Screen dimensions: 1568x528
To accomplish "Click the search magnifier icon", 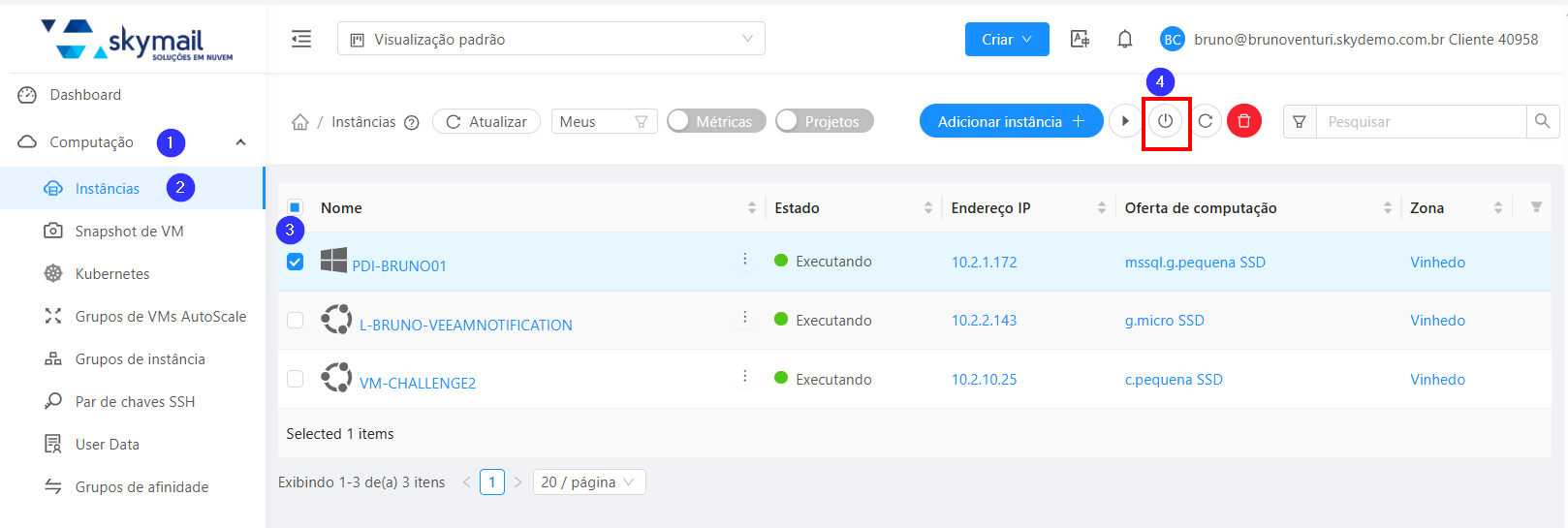I will click(1542, 121).
